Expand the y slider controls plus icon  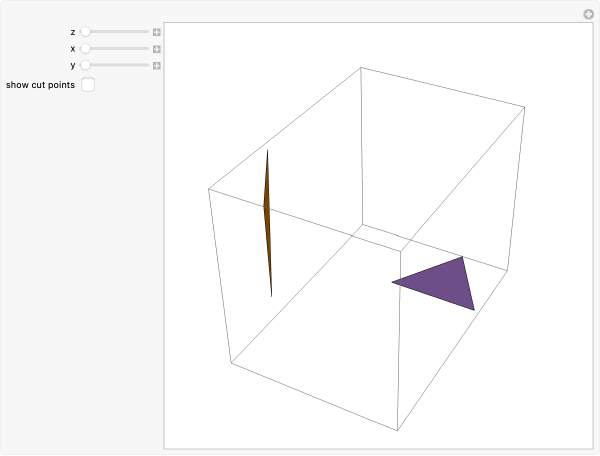pyautogui.click(x=157, y=65)
